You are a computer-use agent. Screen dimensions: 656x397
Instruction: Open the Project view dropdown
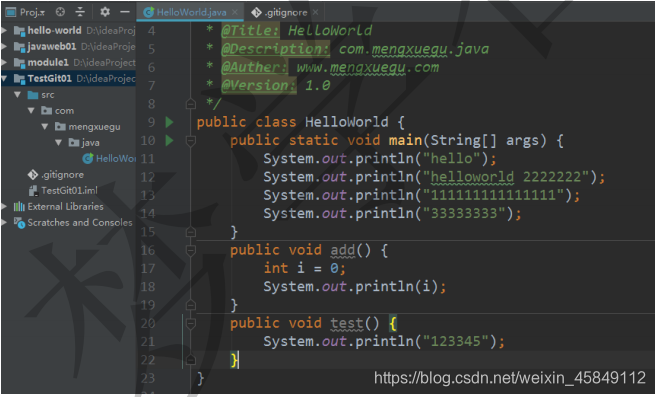32,12
